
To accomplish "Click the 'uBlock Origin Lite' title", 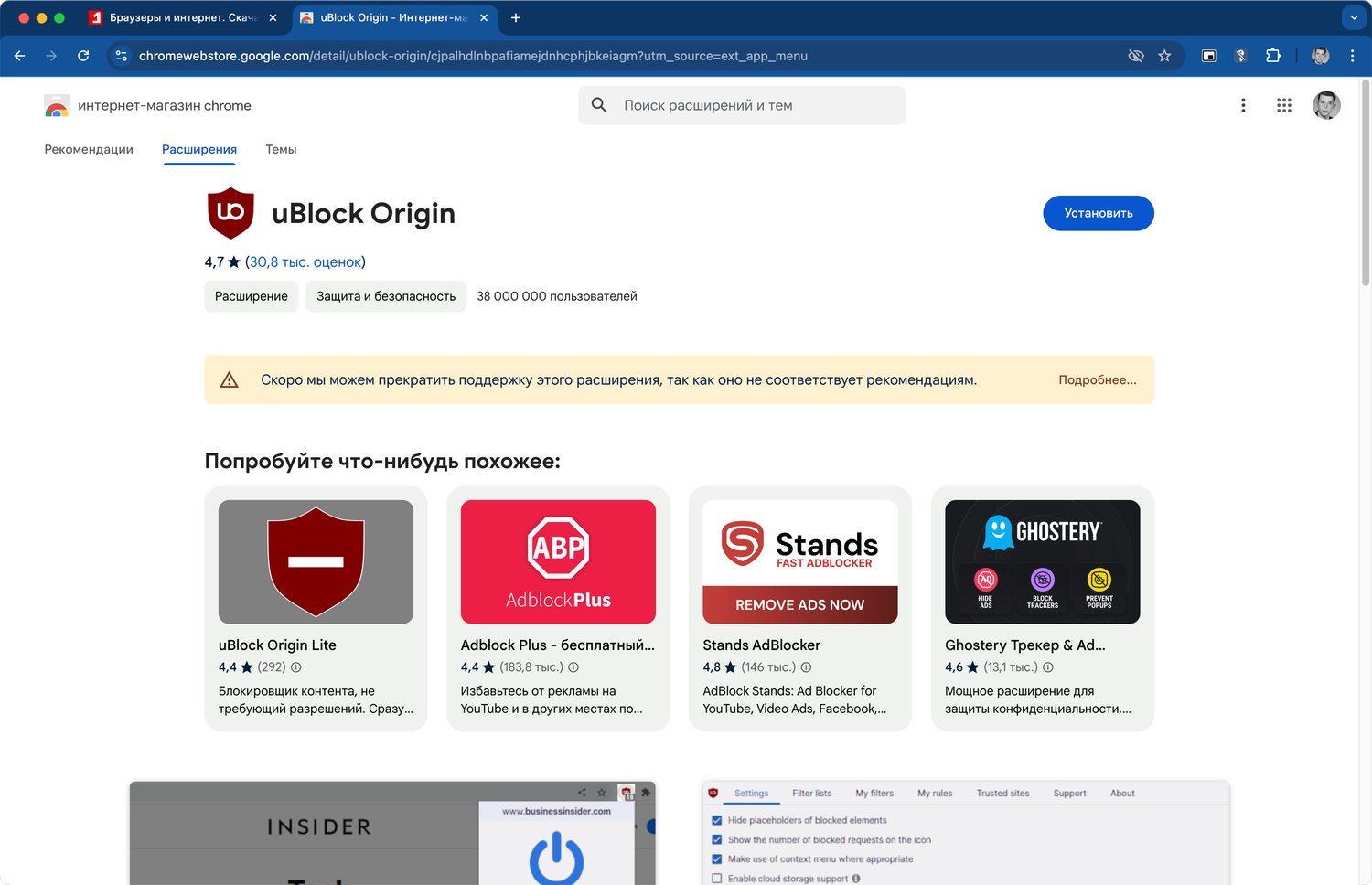I will (x=277, y=645).
